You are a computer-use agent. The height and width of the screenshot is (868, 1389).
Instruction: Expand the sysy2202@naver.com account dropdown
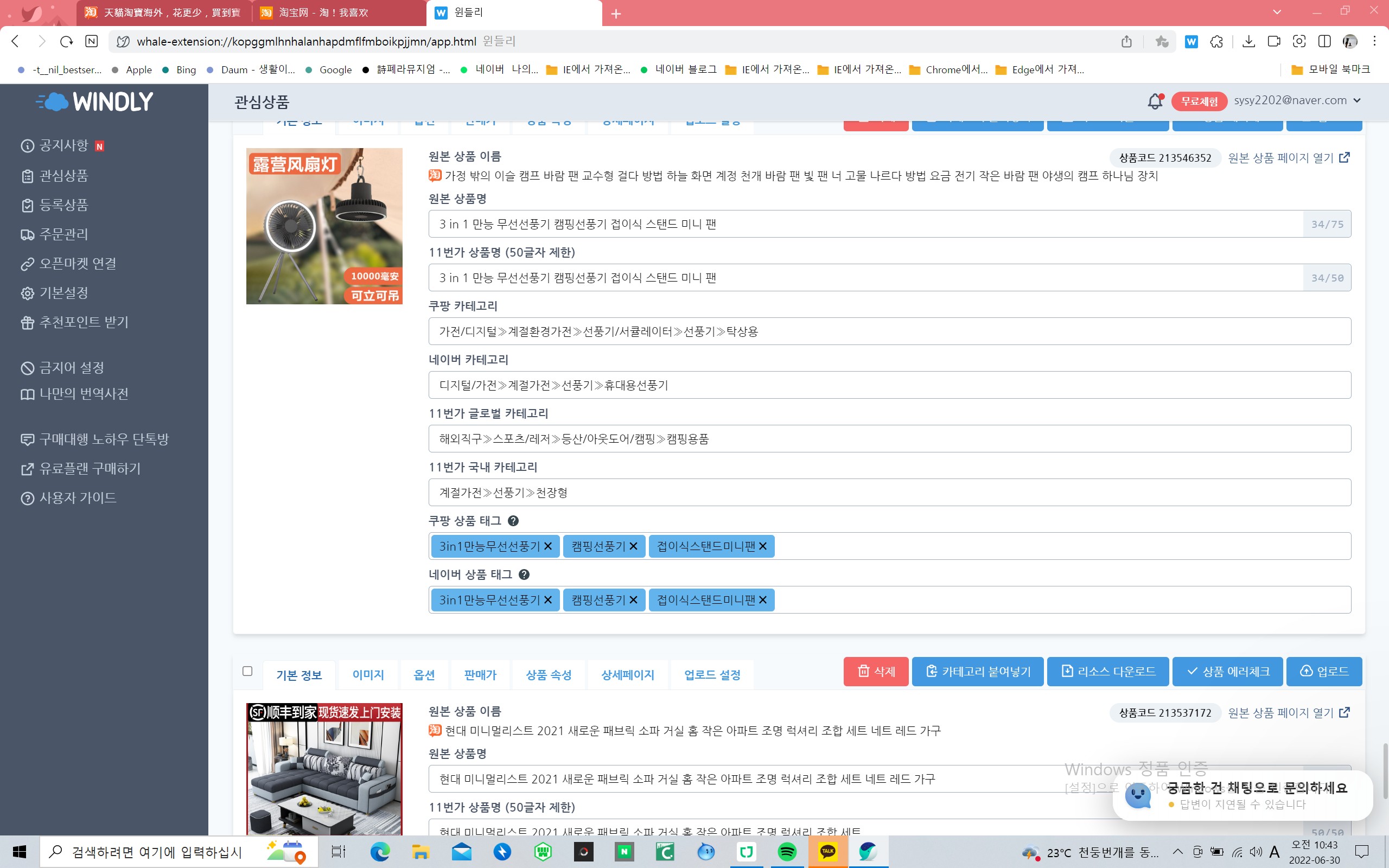pyautogui.click(x=1297, y=100)
